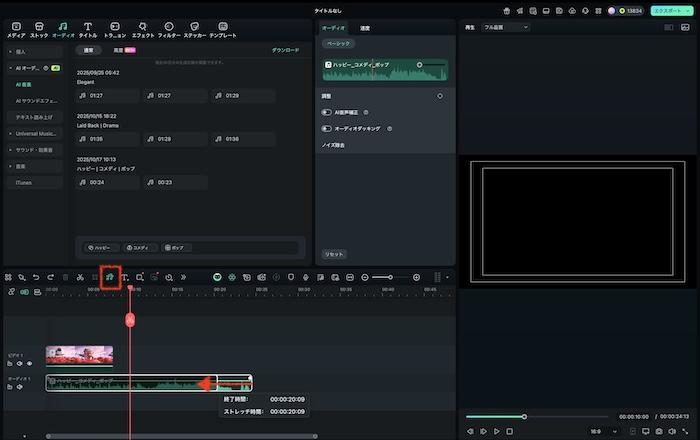Turn on オーディオダッキング toggle
Image resolution: width=700 pixels, height=440 pixels.
327,129
